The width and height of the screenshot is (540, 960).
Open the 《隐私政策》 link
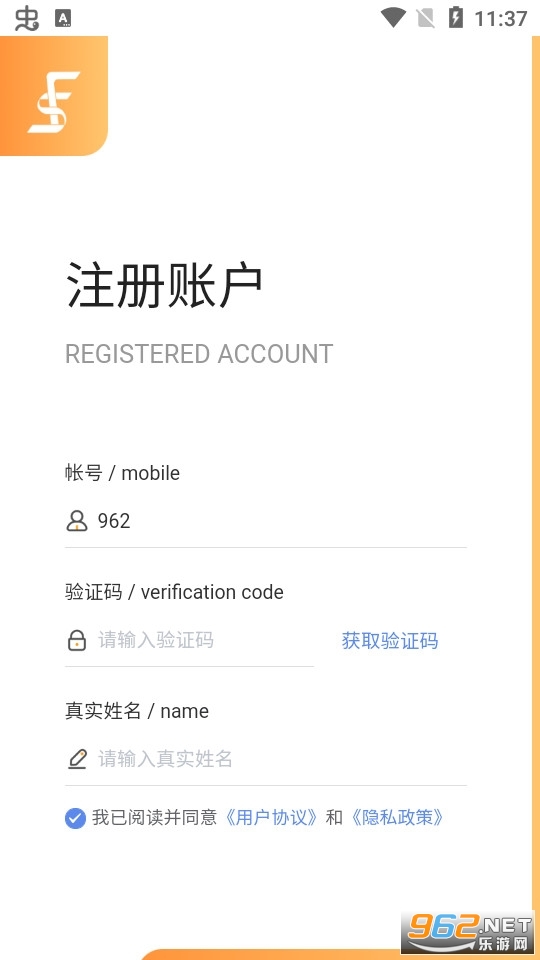pyautogui.click(x=396, y=817)
